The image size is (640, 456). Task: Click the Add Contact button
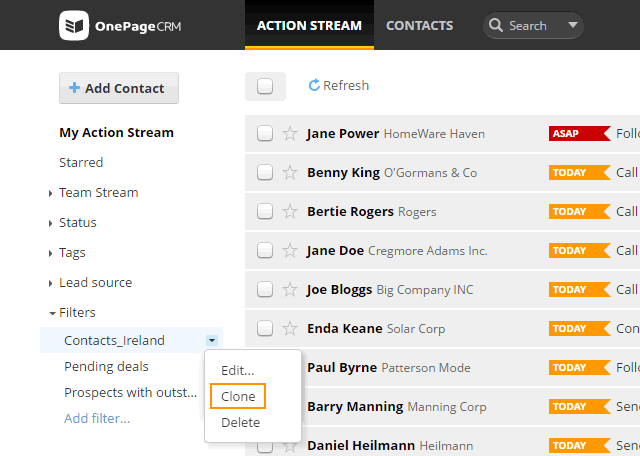coord(119,88)
